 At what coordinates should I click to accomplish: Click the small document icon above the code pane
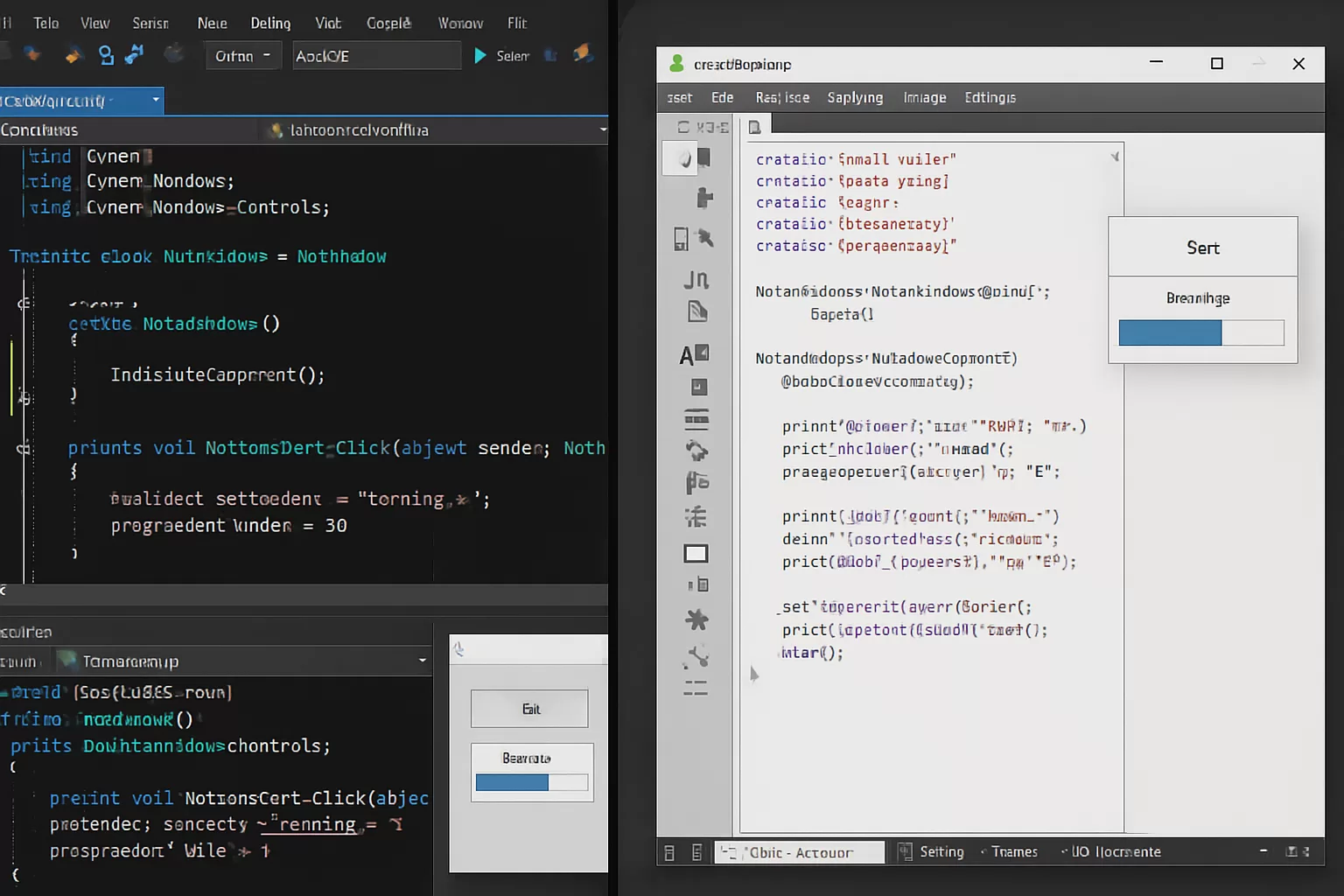pyautogui.click(x=754, y=127)
